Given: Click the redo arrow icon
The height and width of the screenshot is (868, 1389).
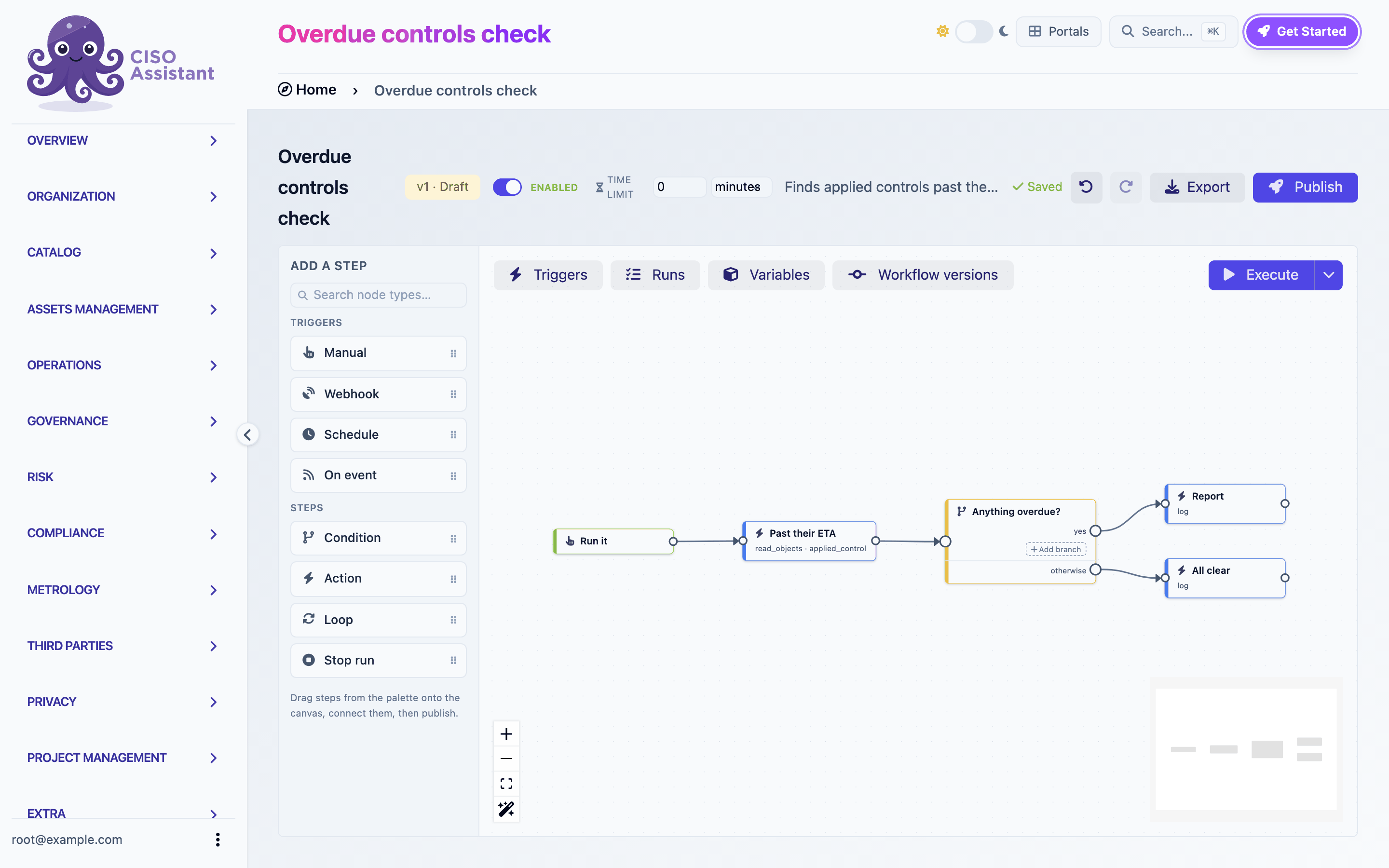Looking at the screenshot, I should 1126,187.
